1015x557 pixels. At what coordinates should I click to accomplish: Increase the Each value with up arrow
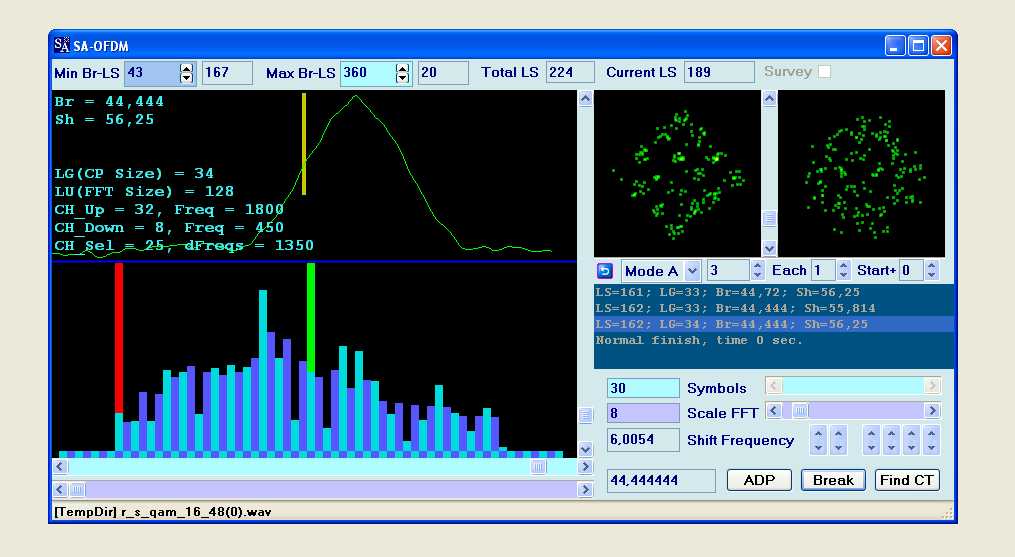click(843, 266)
